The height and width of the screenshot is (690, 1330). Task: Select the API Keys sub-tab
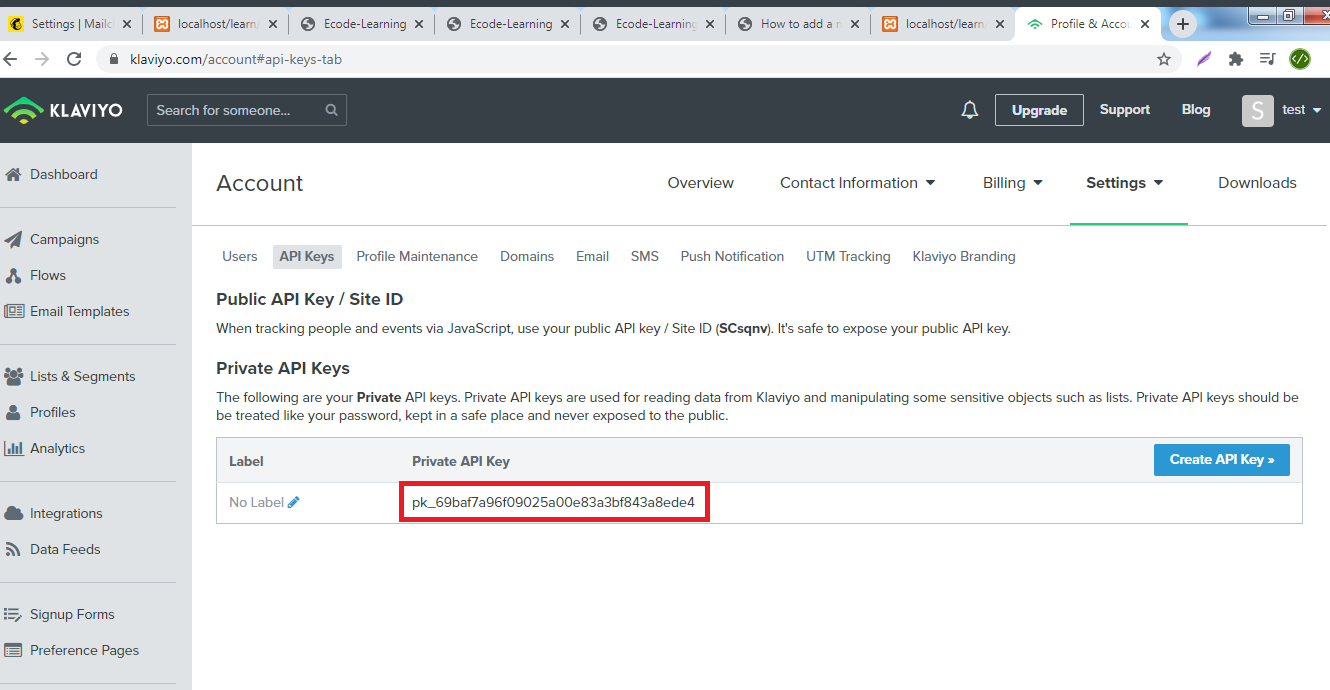click(x=307, y=257)
